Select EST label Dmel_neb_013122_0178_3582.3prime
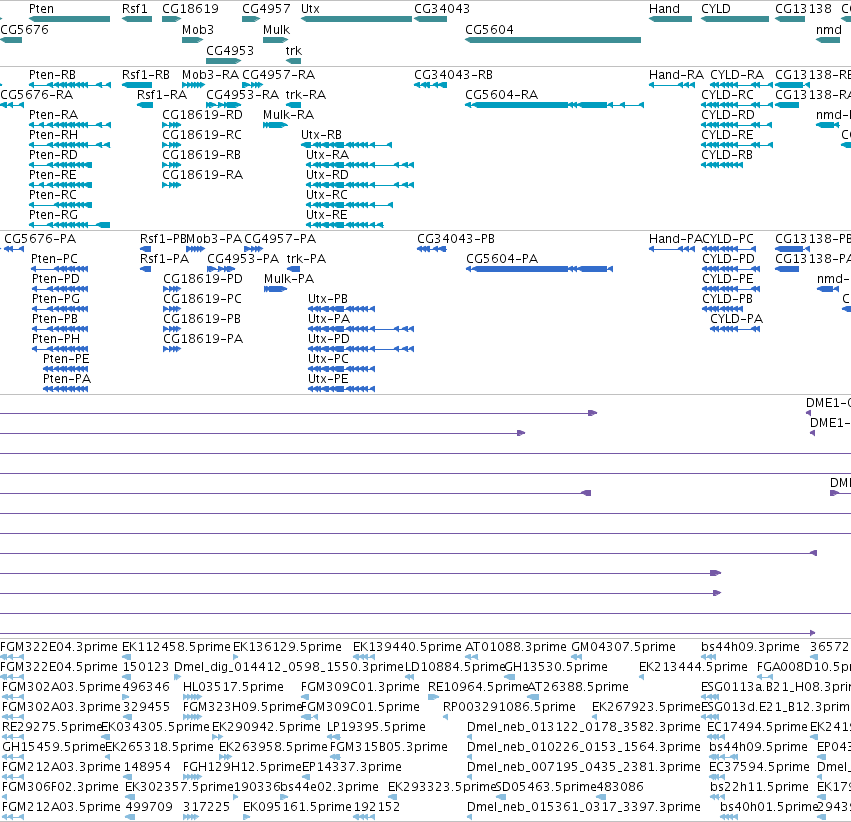The height and width of the screenshot is (822, 851). [584, 727]
